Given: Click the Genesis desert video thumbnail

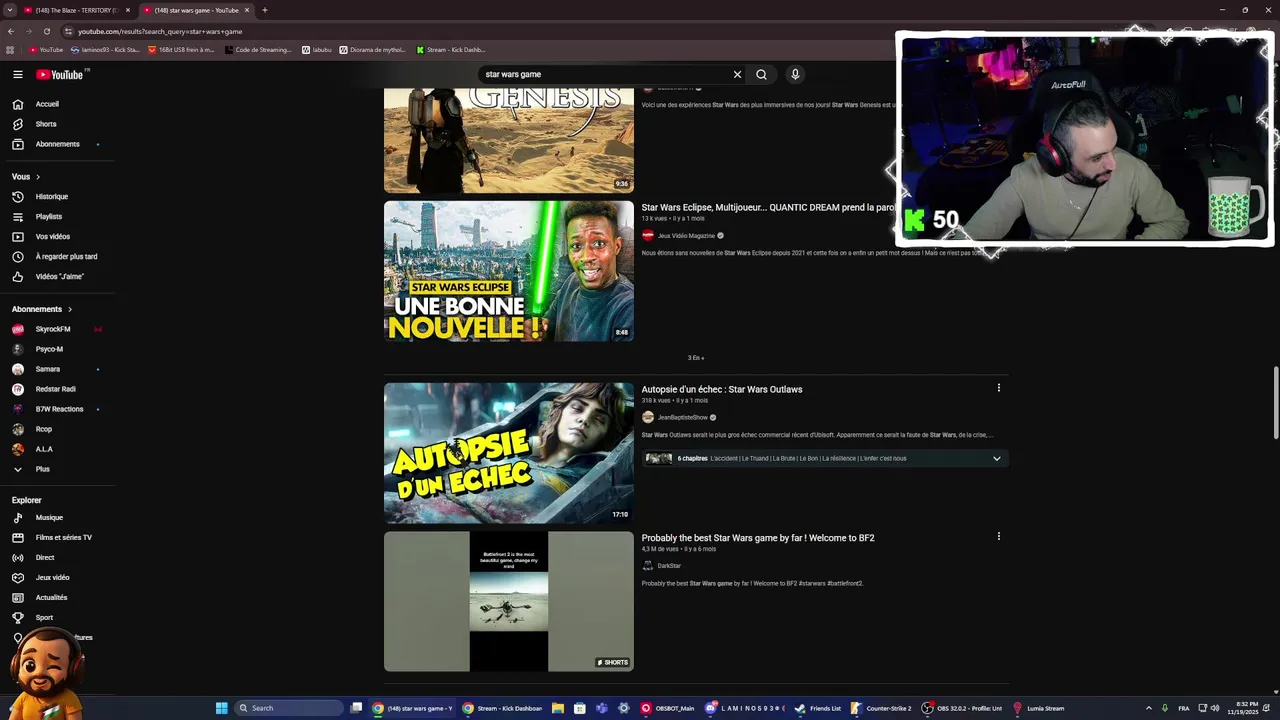Looking at the screenshot, I should pyautogui.click(x=509, y=140).
